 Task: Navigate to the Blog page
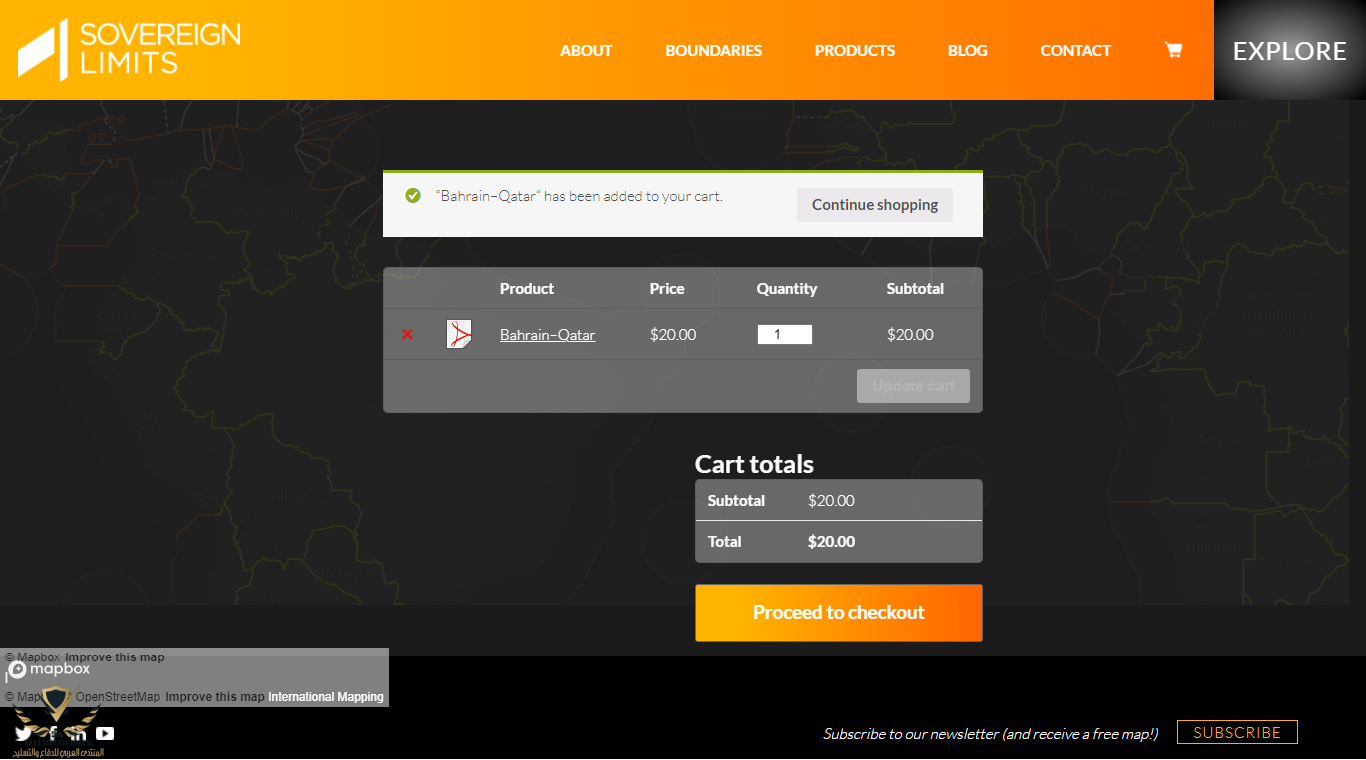pos(967,50)
